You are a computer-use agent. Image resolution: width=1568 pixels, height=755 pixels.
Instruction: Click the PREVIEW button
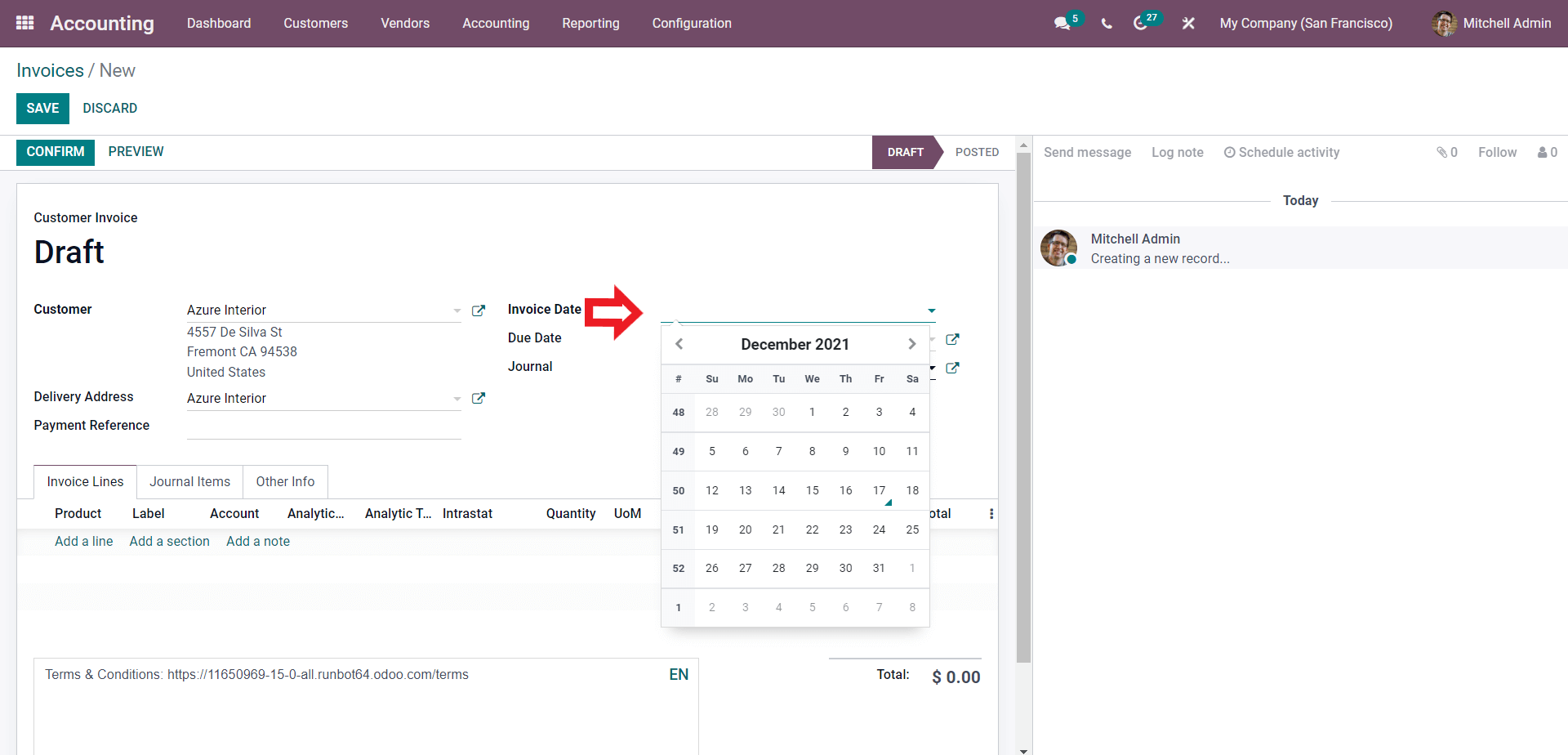pos(136,152)
